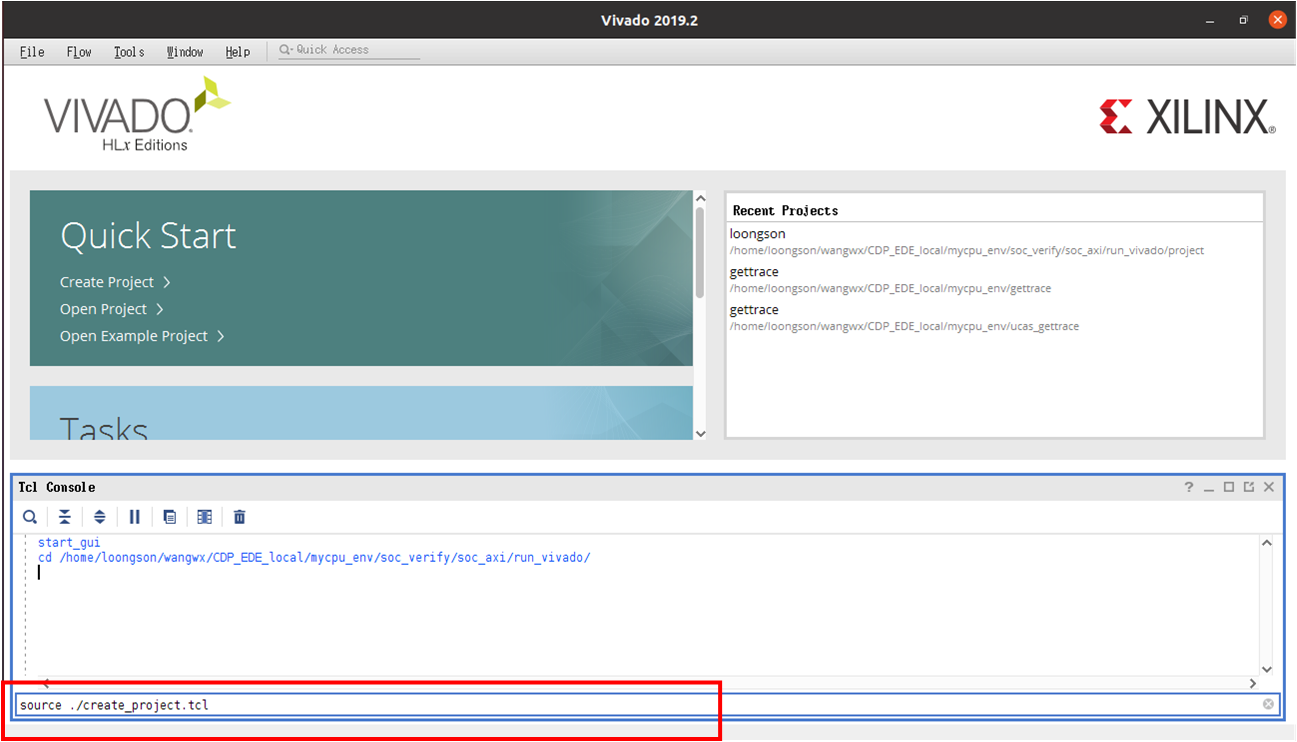
Task: Toggle column selection mode in console
Action: 205,517
